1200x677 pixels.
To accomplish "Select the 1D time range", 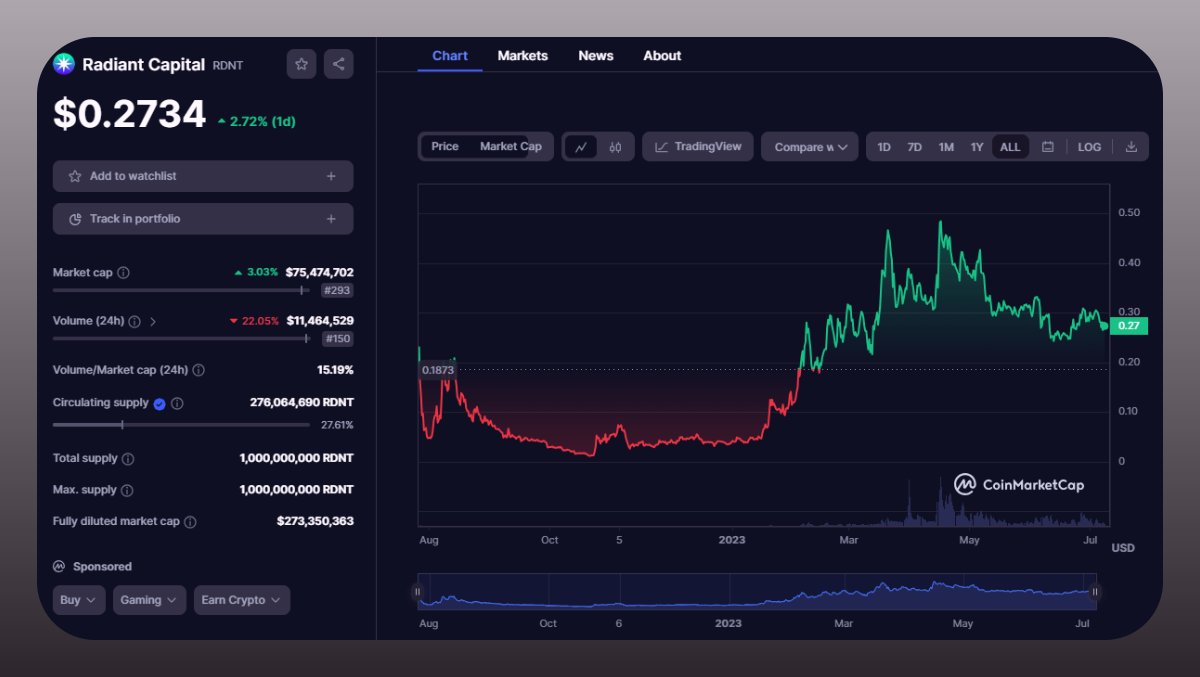I will click(884, 147).
